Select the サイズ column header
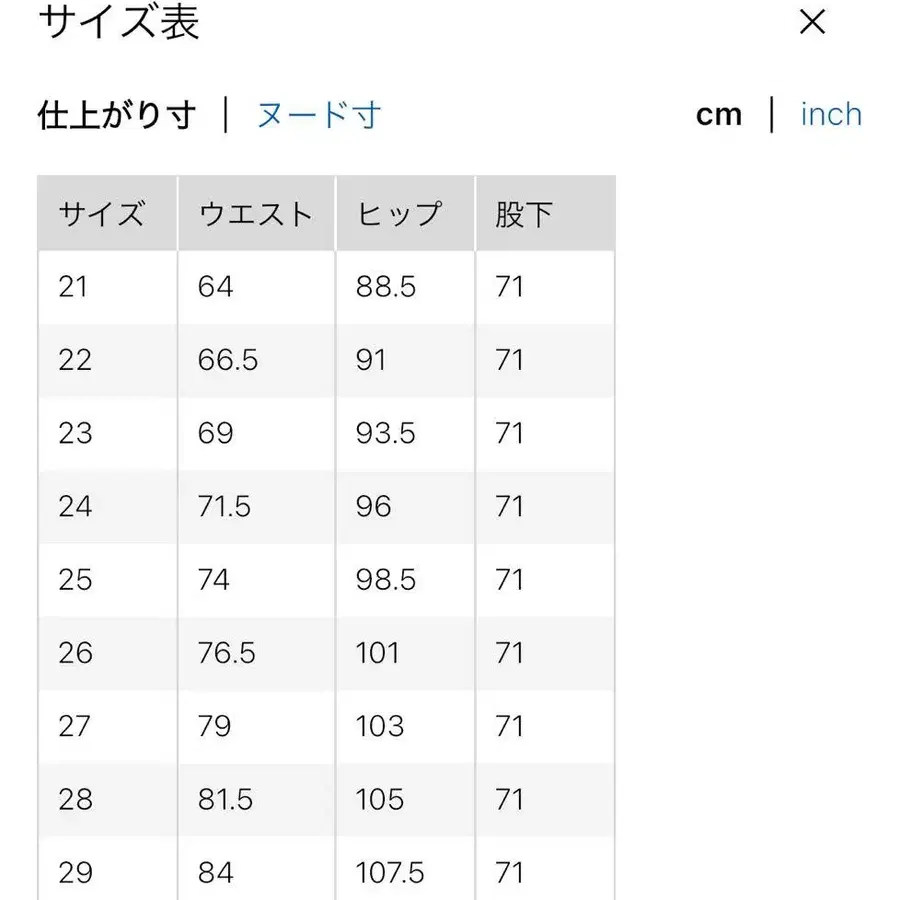This screenshot has height=900, width=900. click(x=104, y=213)
